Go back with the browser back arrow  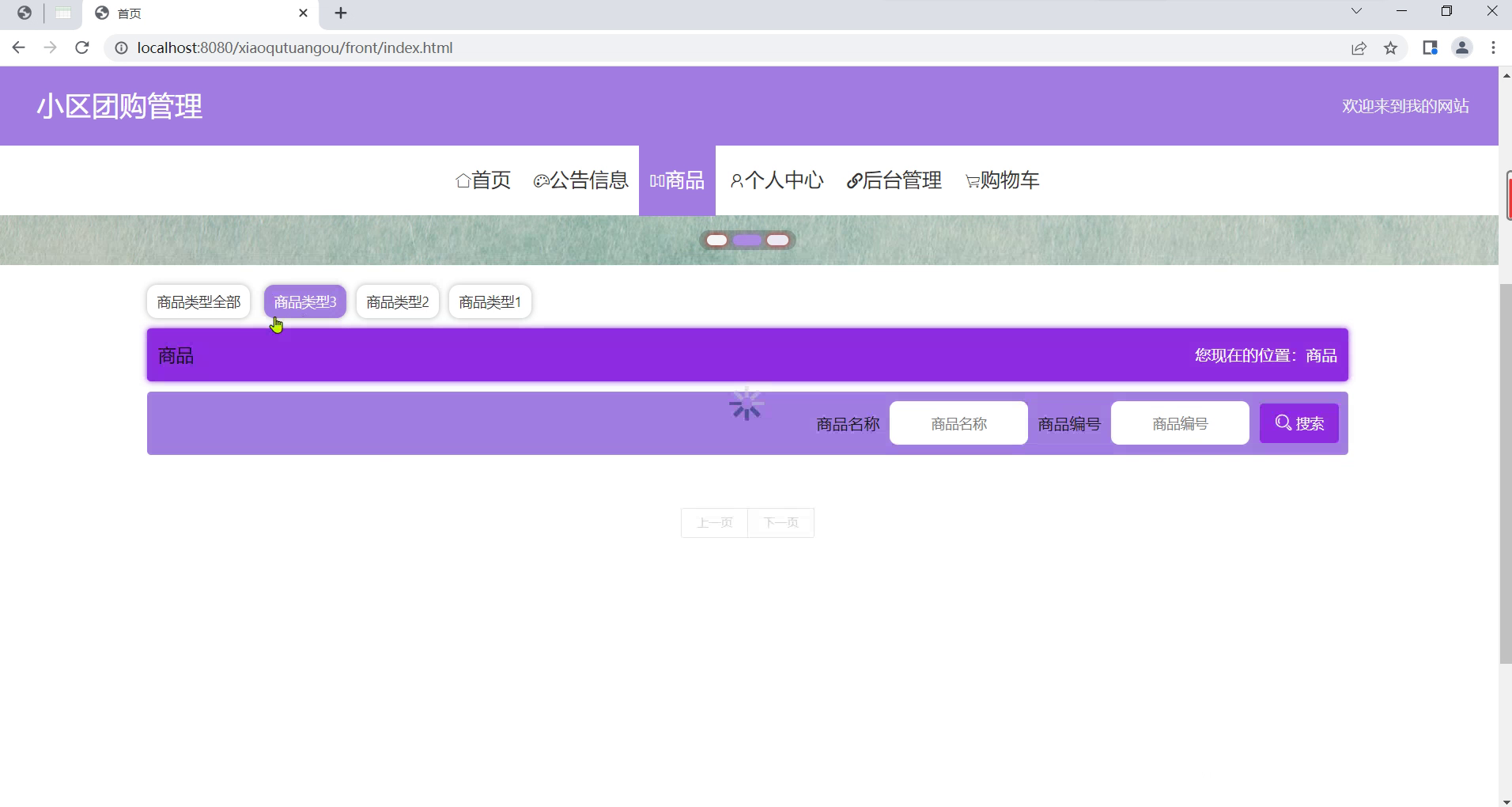[19, 47]
